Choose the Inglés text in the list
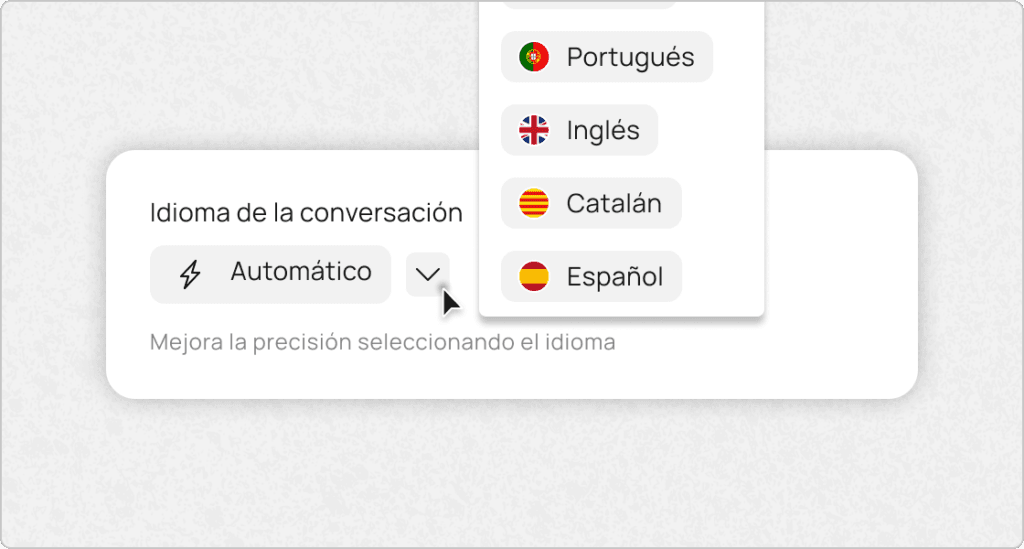Screen dimensions: 1024x549 coord(603,130)
